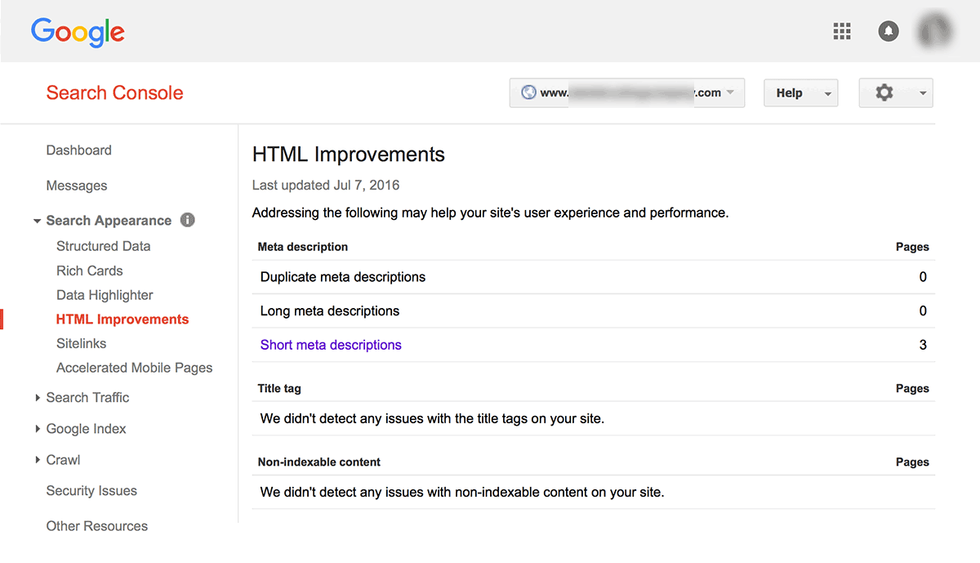Open the blurred account avatar
Screen dimensions: 980x563
935,31
